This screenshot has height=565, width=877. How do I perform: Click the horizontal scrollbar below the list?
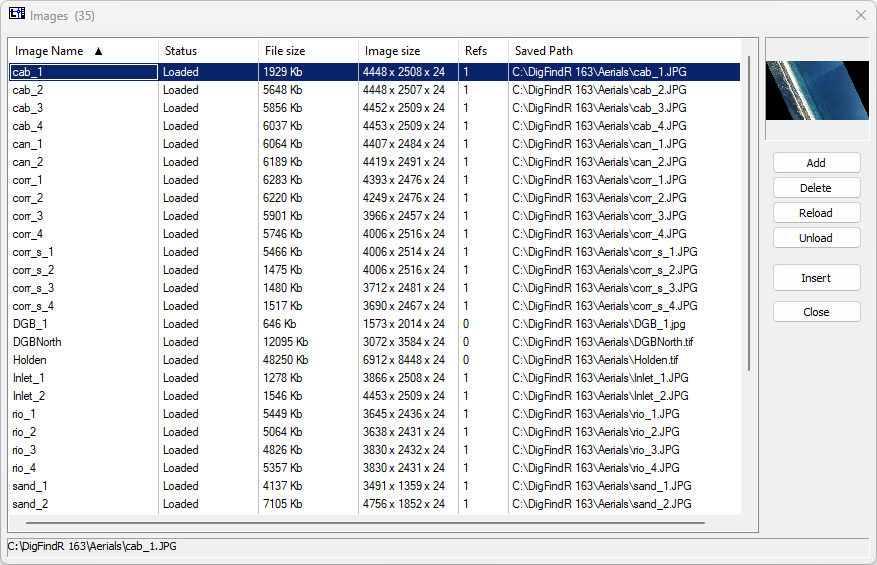[x=365, y=522]
